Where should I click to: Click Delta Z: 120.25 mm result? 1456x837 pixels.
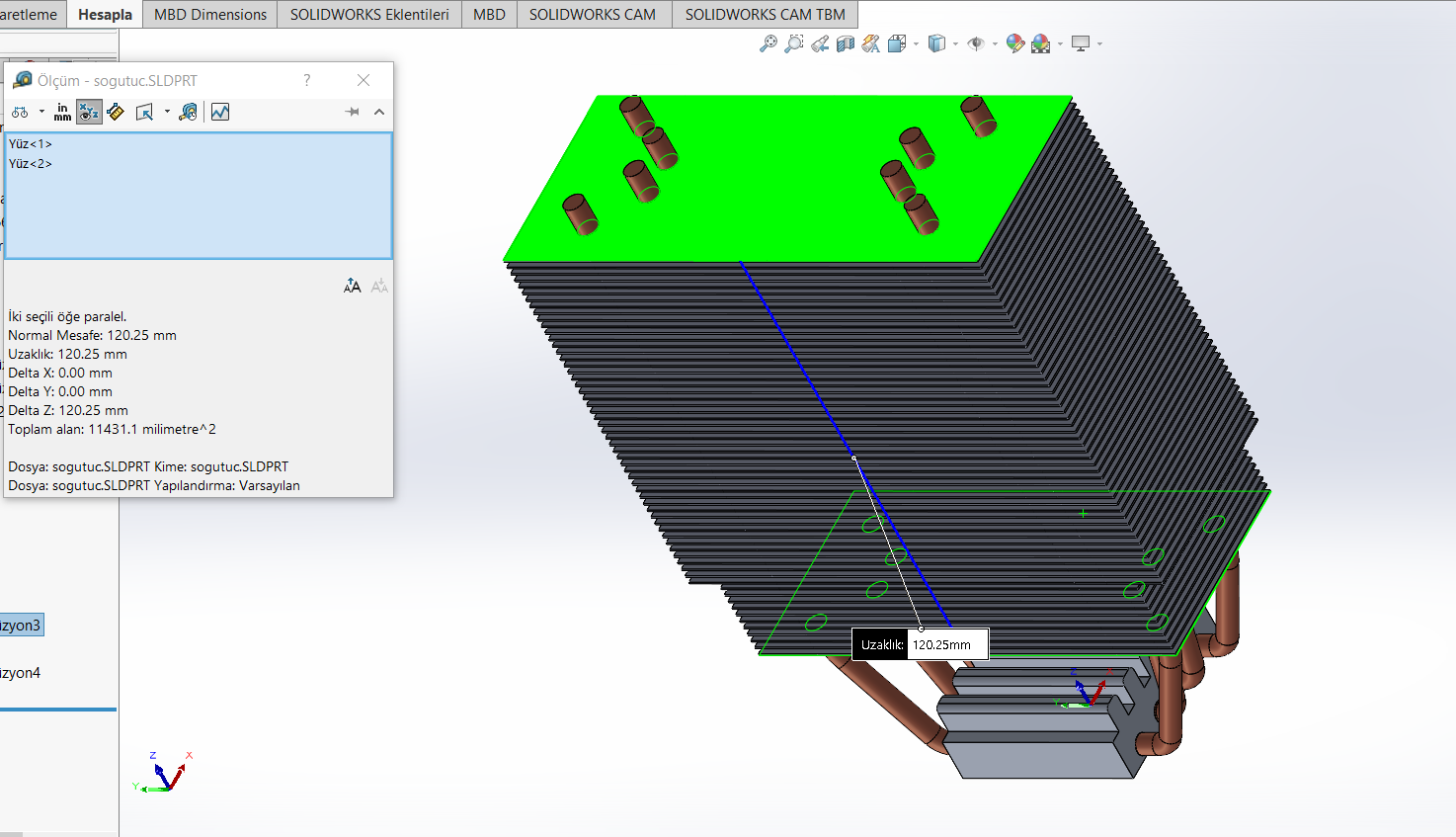coord(68,410)
